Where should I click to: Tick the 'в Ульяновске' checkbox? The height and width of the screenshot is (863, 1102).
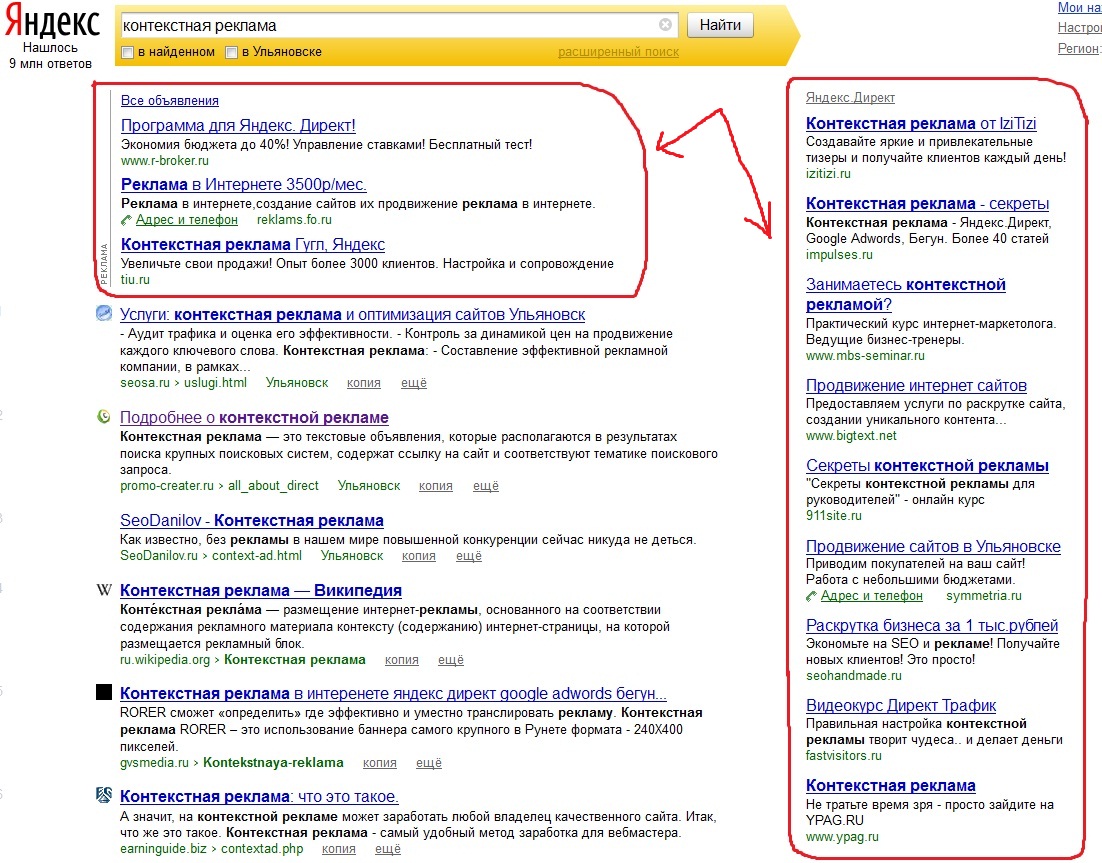click(231, 52)
